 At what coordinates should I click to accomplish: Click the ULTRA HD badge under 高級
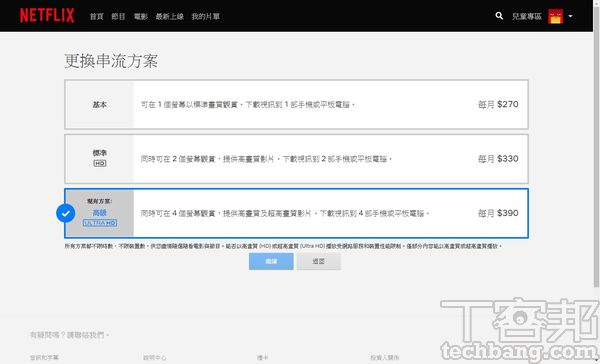100,223
